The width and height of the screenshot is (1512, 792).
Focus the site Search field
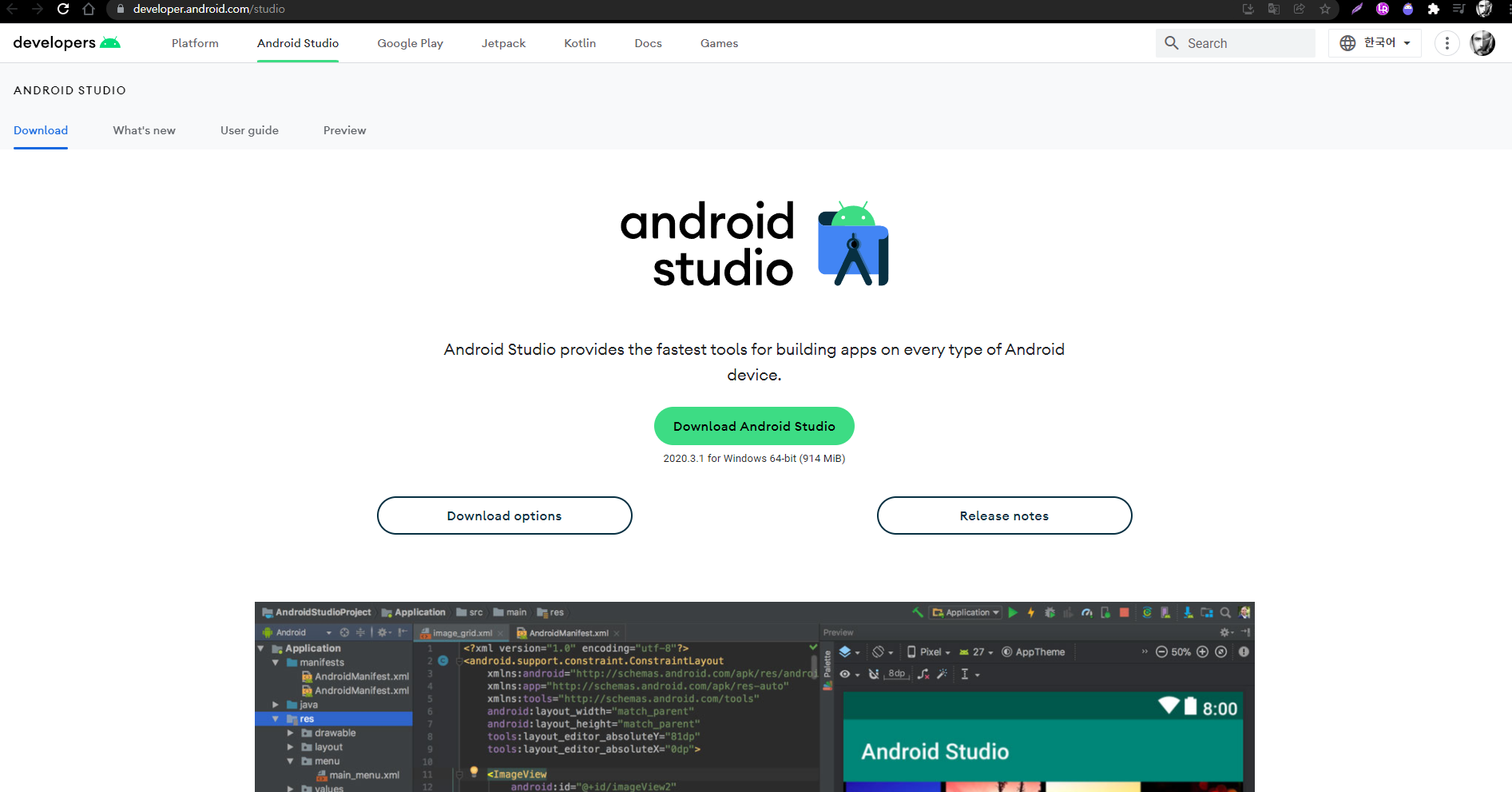point(1236,43)
